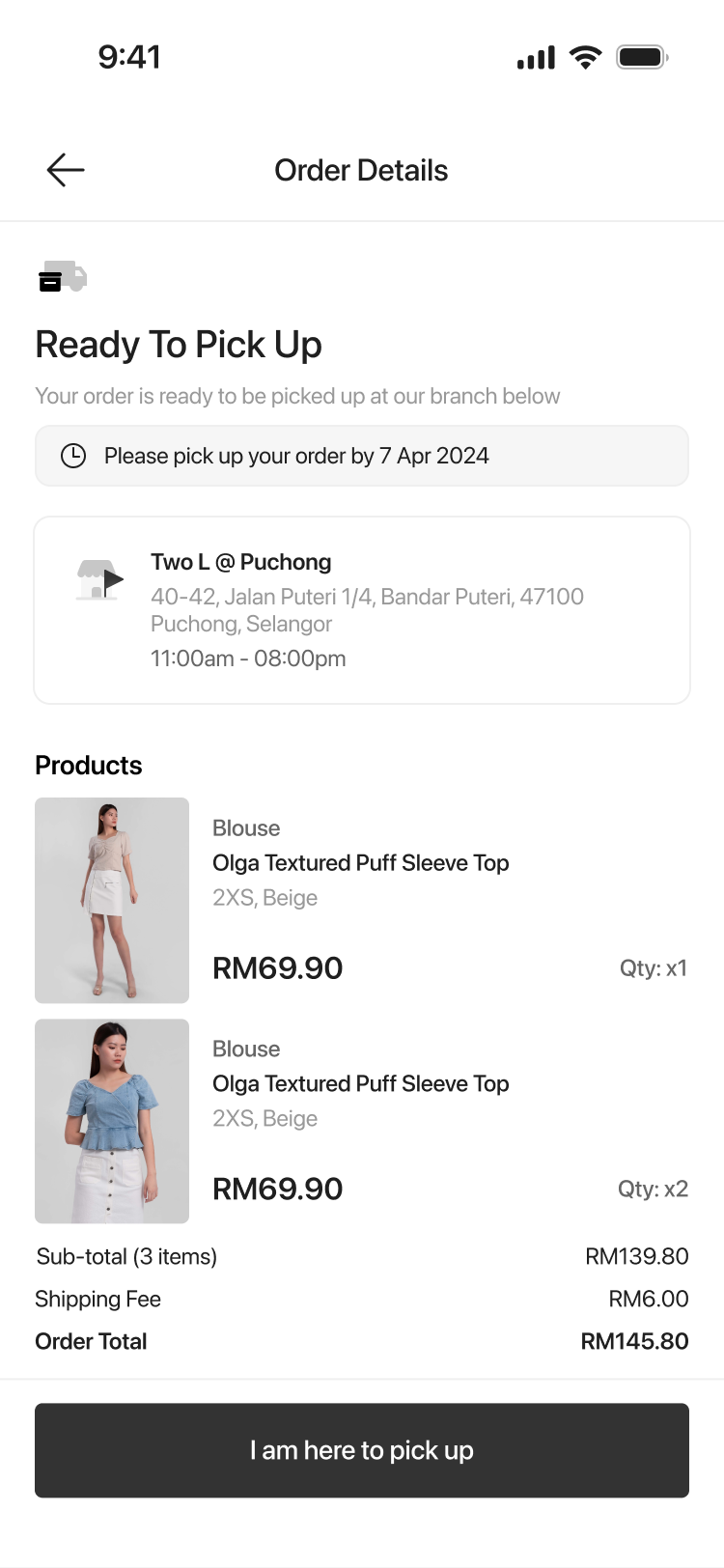Tap the Shipping Fee RM6.00 amount
This screenshot has width=724, height=1568.
click(648, 1299)
